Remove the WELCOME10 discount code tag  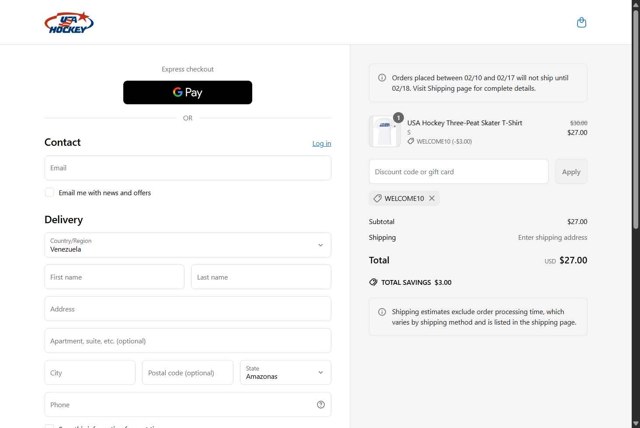coord(432,198)
